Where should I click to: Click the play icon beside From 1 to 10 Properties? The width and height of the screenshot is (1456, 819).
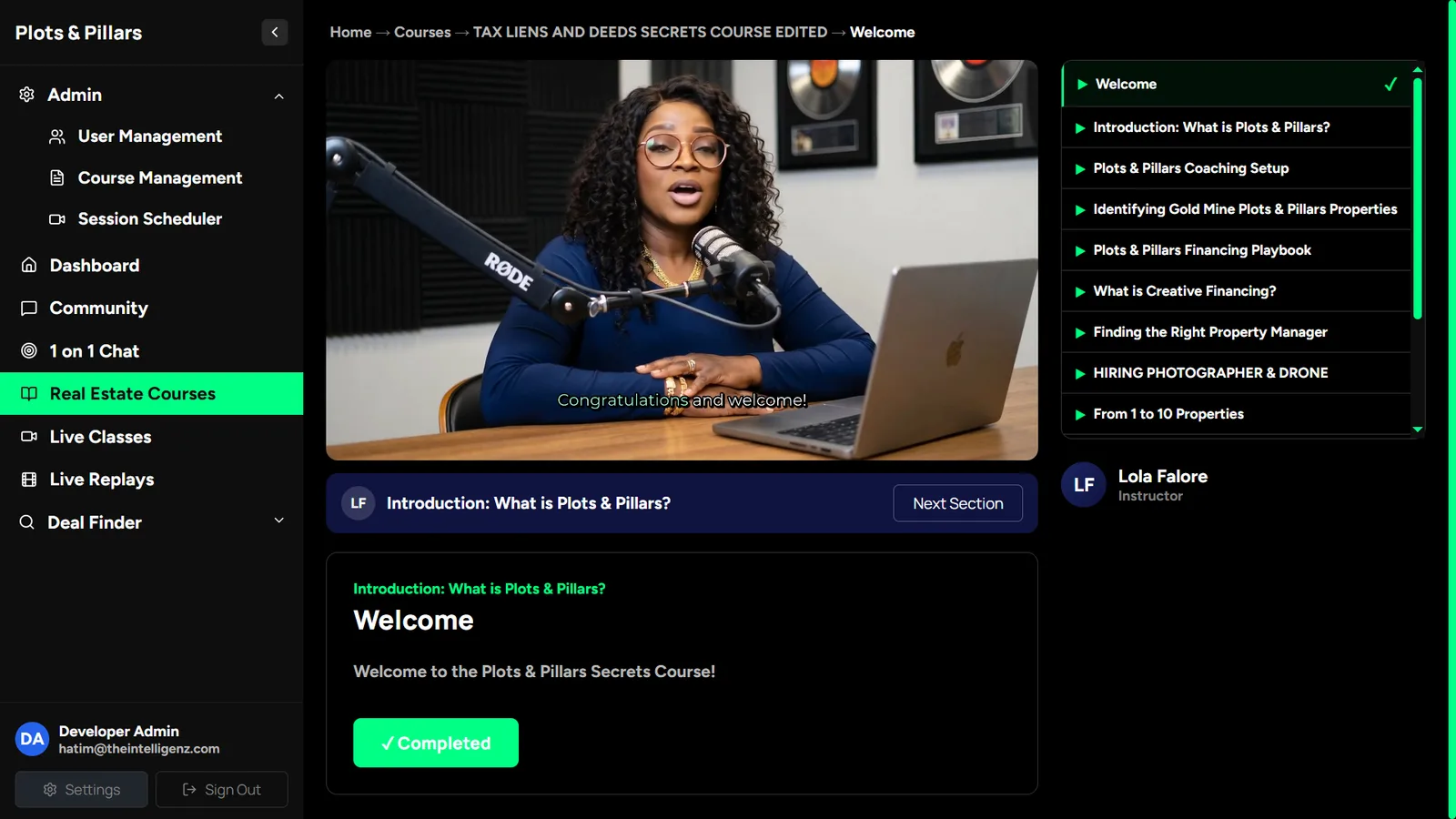pos(1080,415)
